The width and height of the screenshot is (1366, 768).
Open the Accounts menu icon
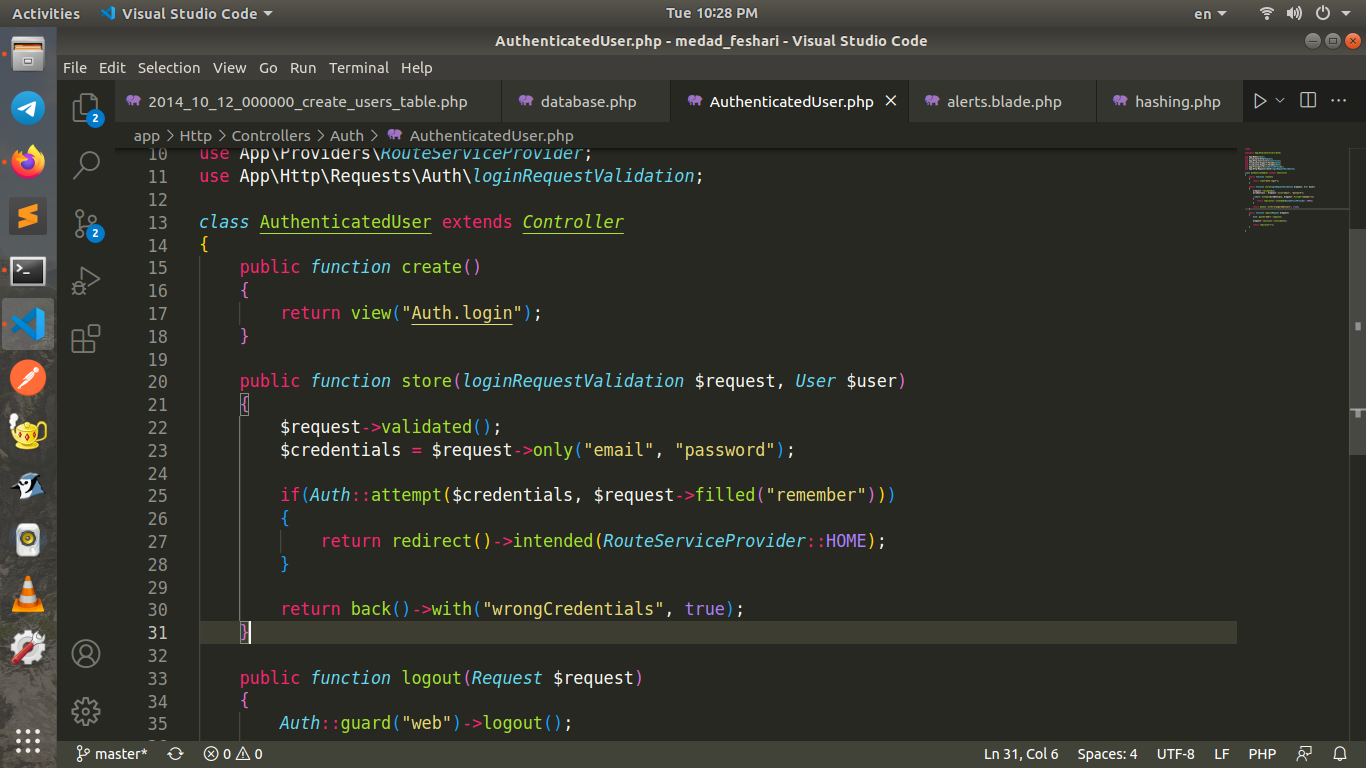(86, 654)
